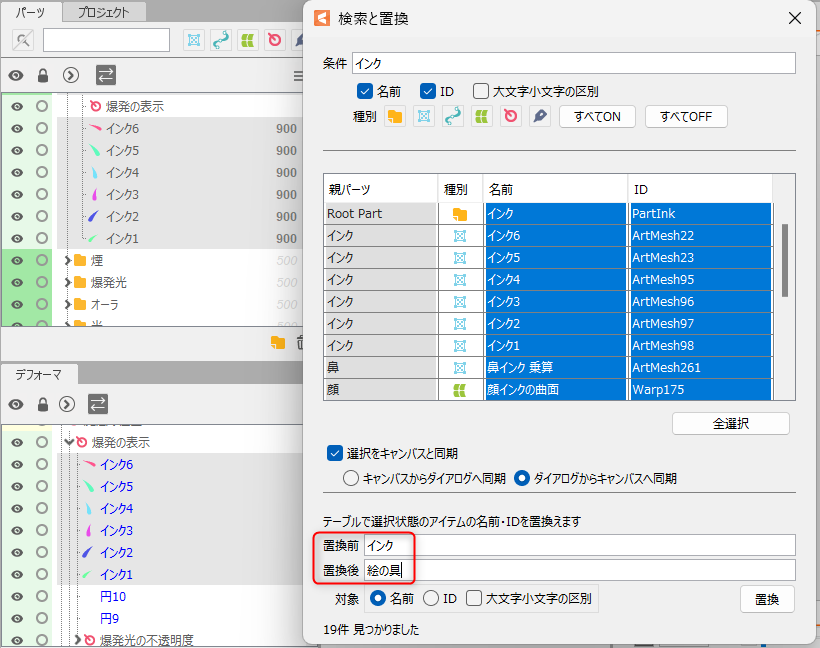Screen dimensions: 820x648
Task: Collapse the 爆発の表示 deformer tree node
Action: [x=68, y=442]
